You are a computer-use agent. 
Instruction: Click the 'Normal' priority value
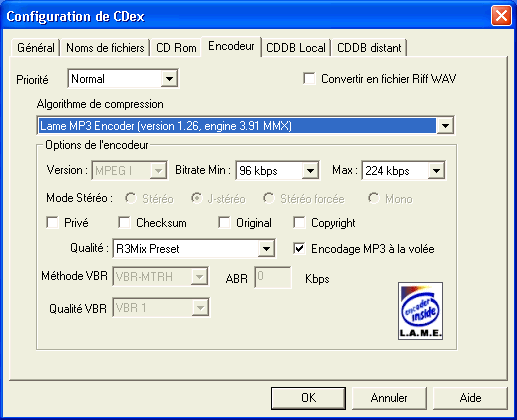point(88,79)
